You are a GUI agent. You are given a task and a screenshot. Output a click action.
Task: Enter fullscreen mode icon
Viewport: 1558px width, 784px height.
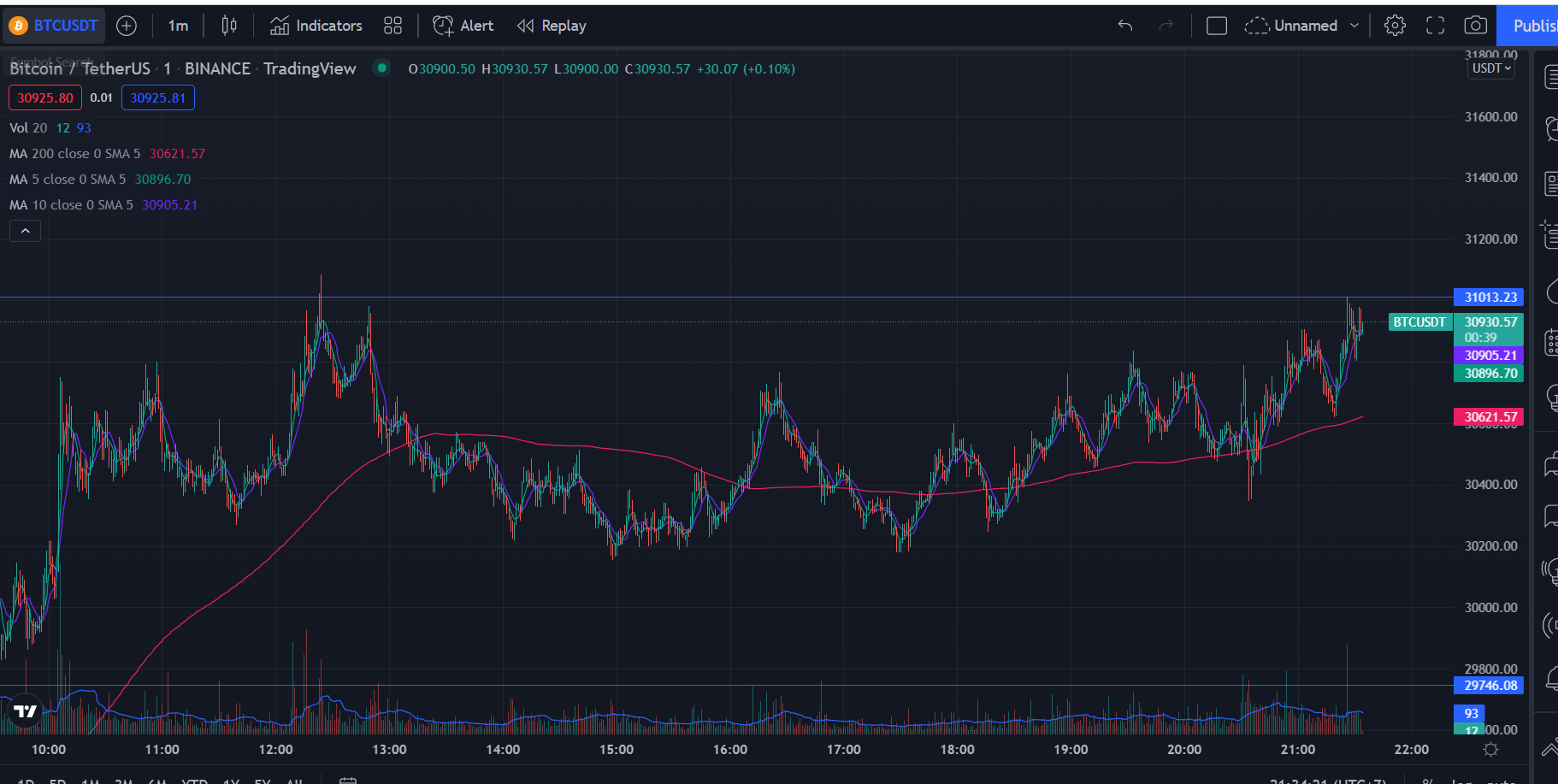1435,26
